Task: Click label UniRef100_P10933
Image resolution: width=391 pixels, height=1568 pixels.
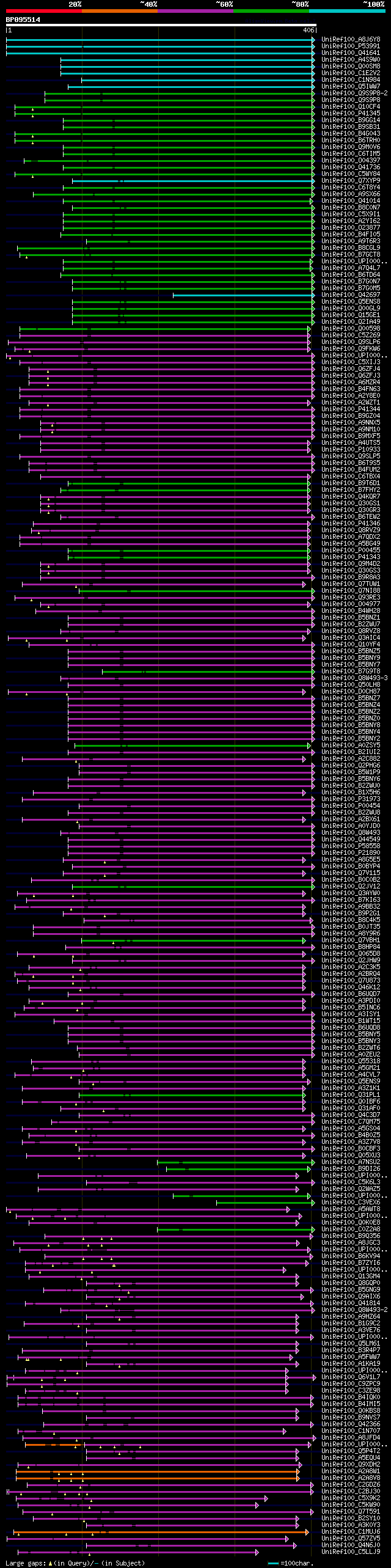Action: [x=351, y=450]
